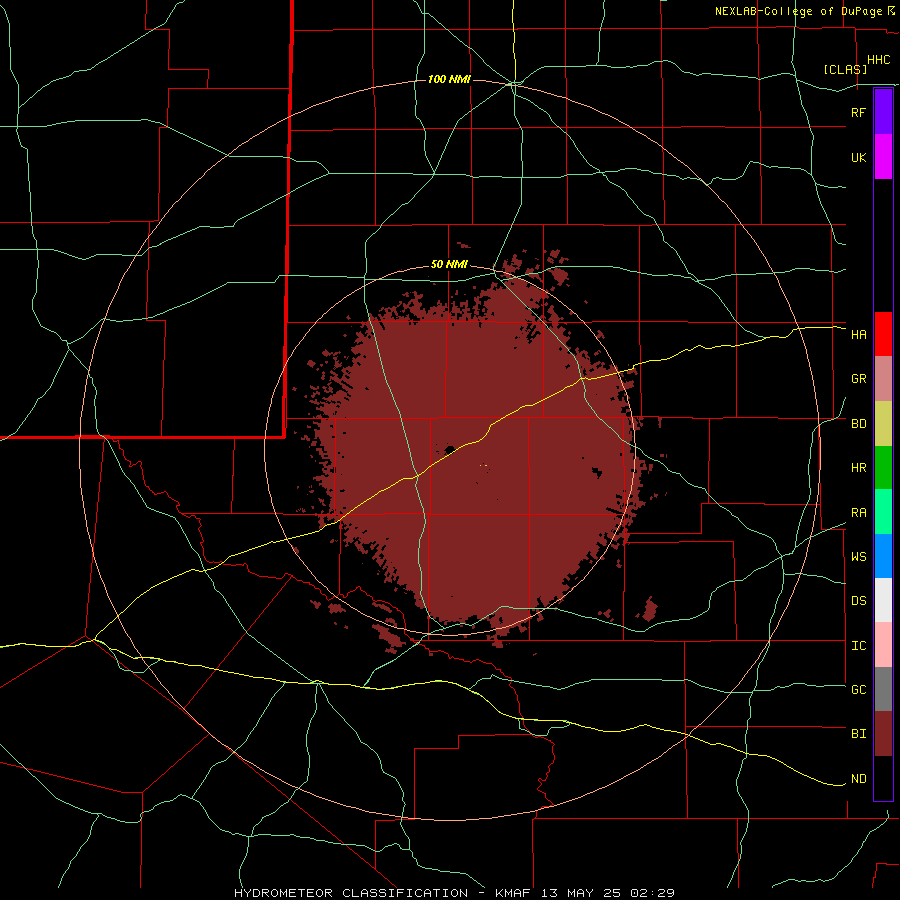Click the HA red legend swatch
900x900 pixels.
(x=883, y=334)
